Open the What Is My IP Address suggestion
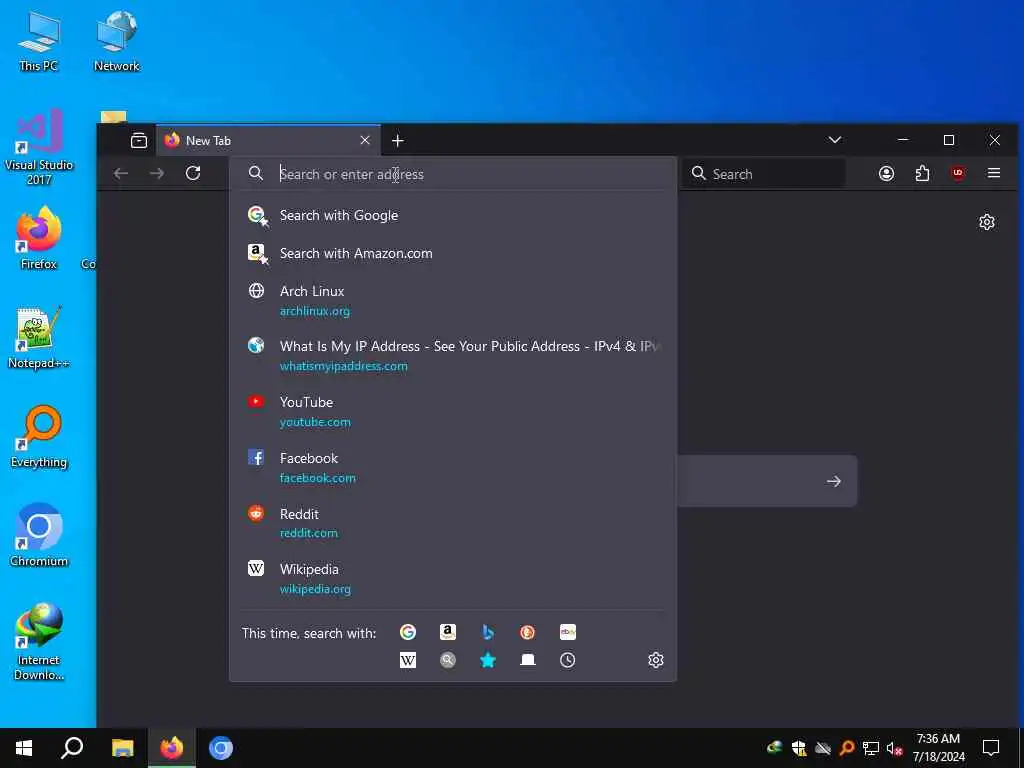Viewport: 1024px width, 768px height. click(453, 355)
